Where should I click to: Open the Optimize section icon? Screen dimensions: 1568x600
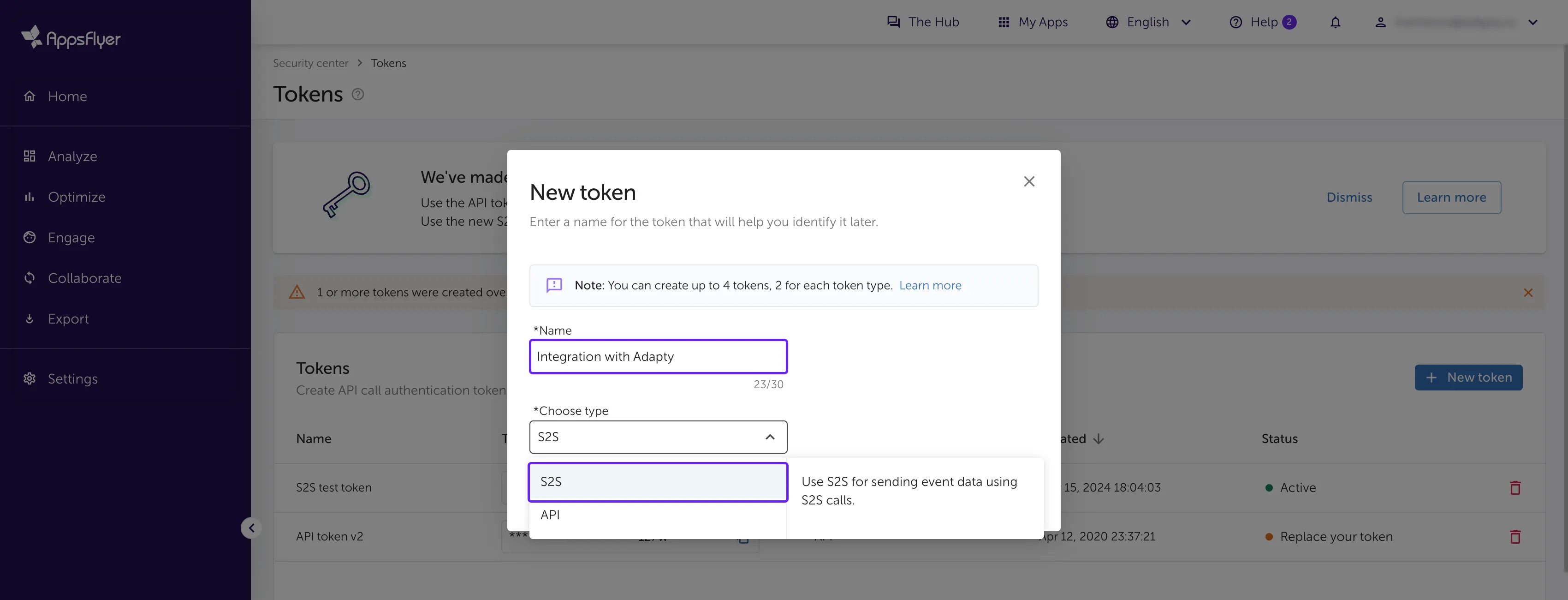pos(29,196)
